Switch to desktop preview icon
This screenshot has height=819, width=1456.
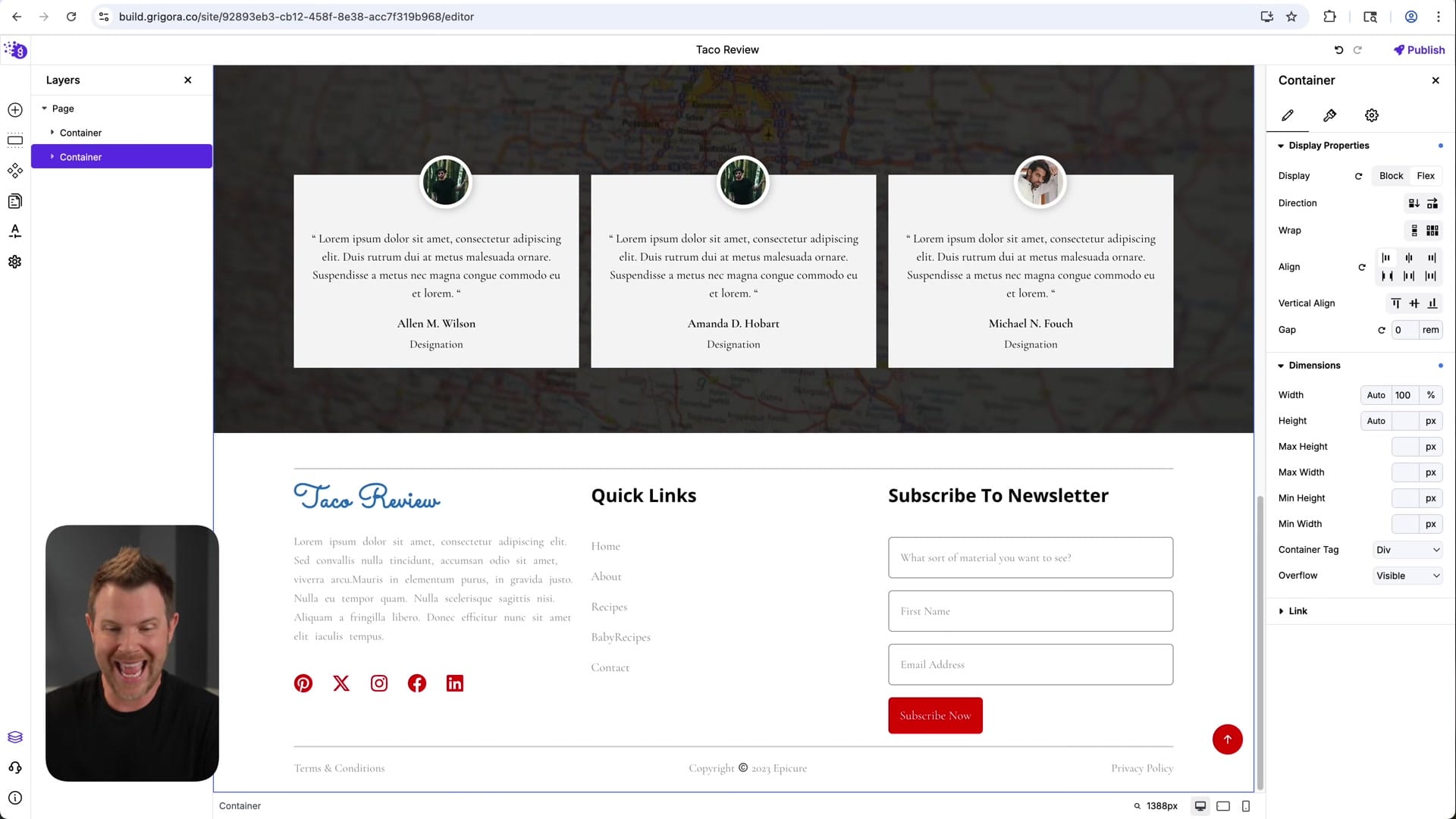point(1200,806)
